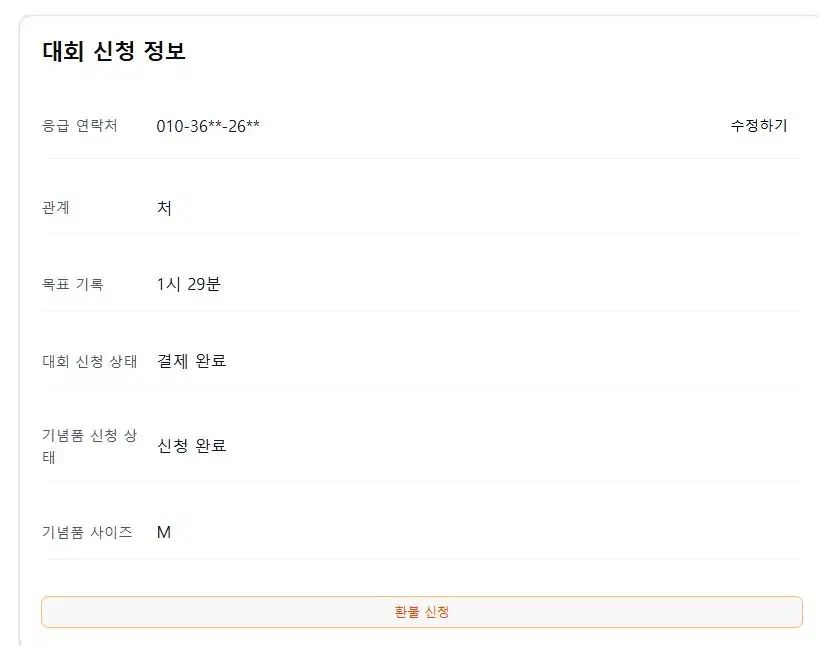Click the 목표 기록 label
The height and width of the screenshot is (646, 819).
pyautogui.click(x=73, y=284)
